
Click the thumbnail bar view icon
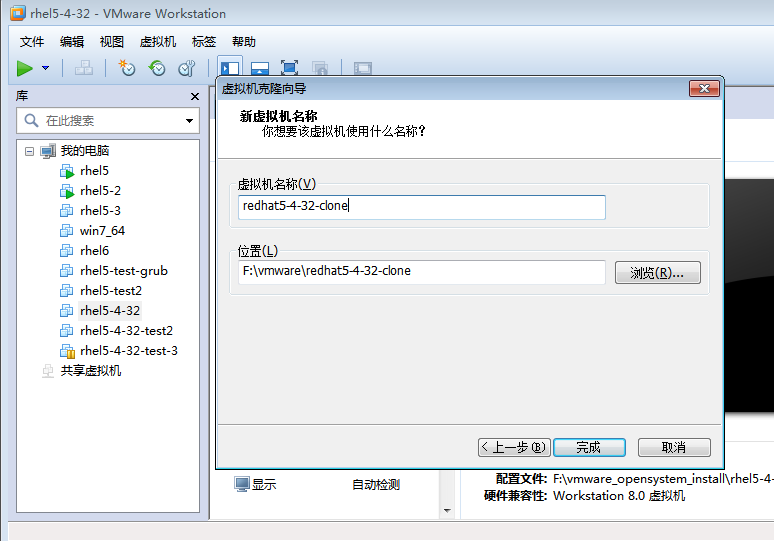260,68
